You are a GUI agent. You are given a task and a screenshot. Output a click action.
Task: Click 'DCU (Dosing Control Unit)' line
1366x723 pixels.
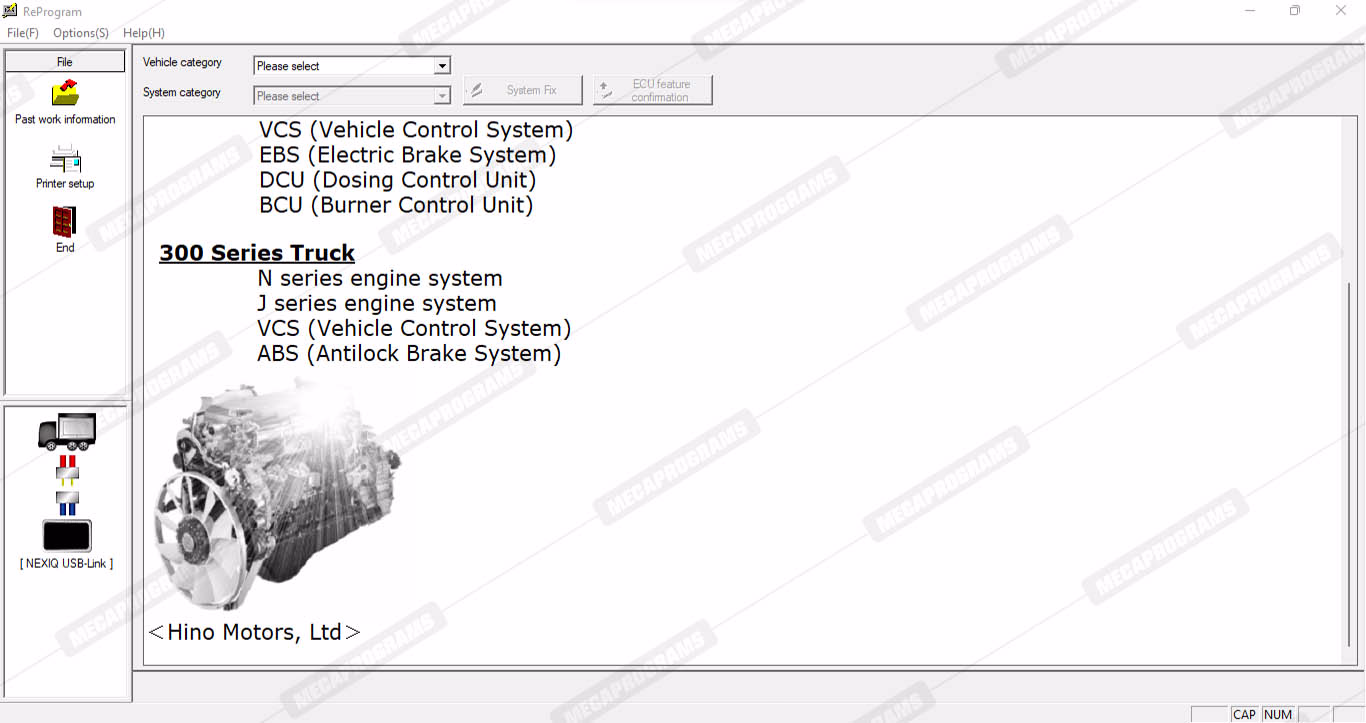pos(398,180)
